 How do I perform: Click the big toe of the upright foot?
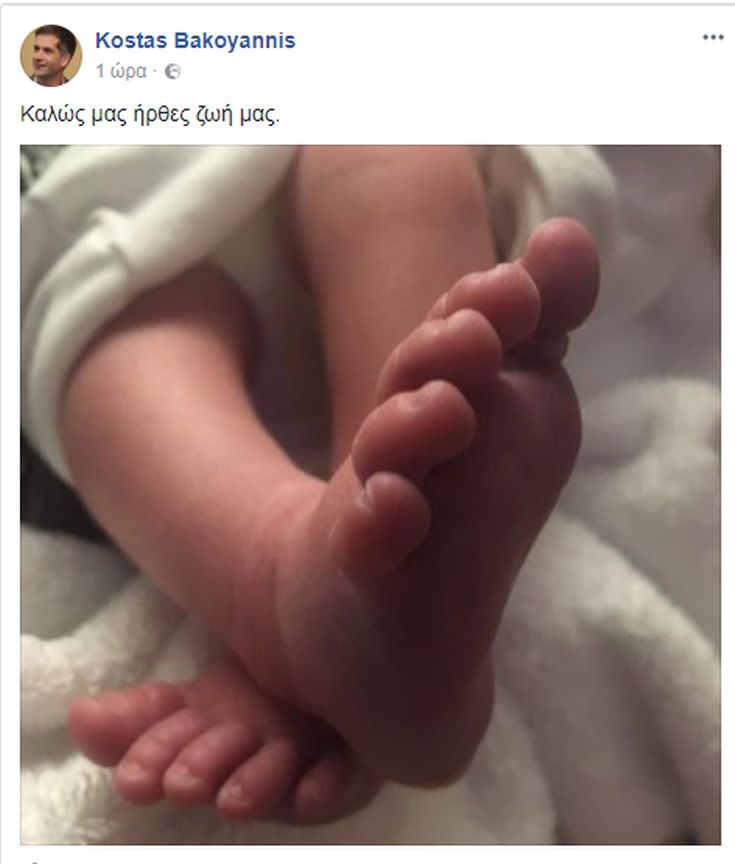tap(562, 276)
